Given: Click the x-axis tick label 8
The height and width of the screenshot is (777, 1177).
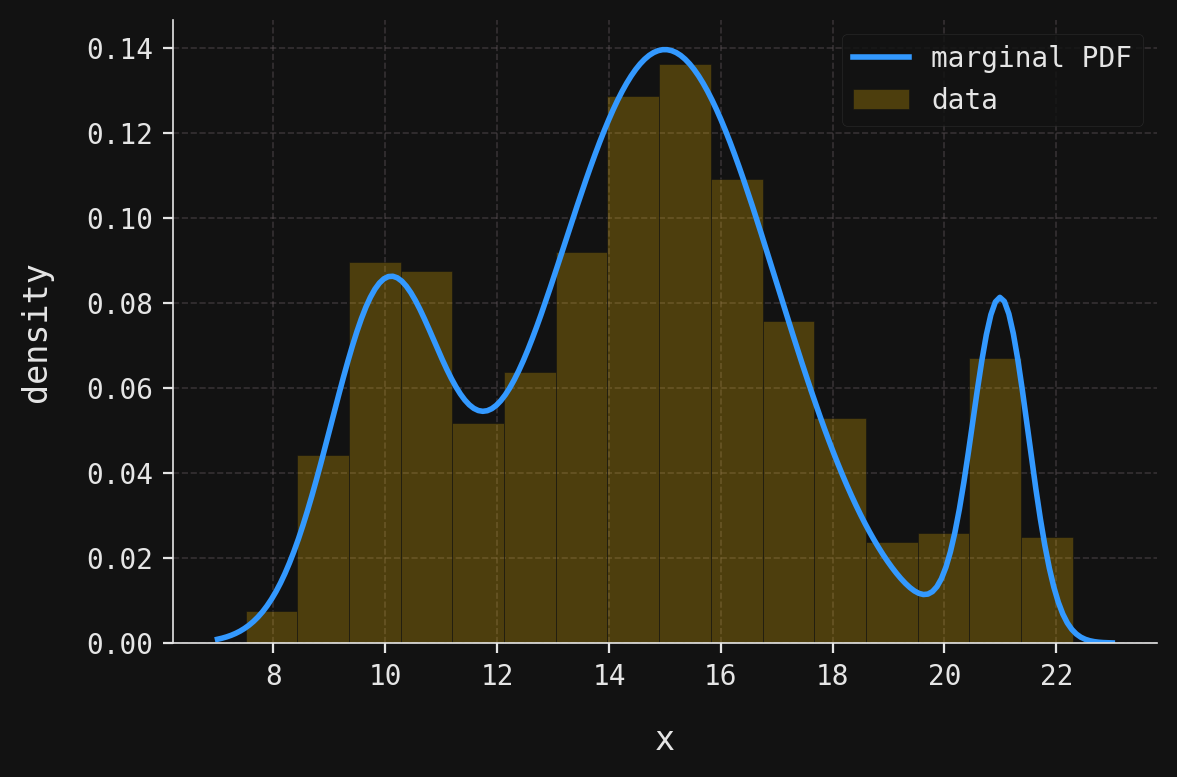Looking at the screenshot, I should (273, 676).
